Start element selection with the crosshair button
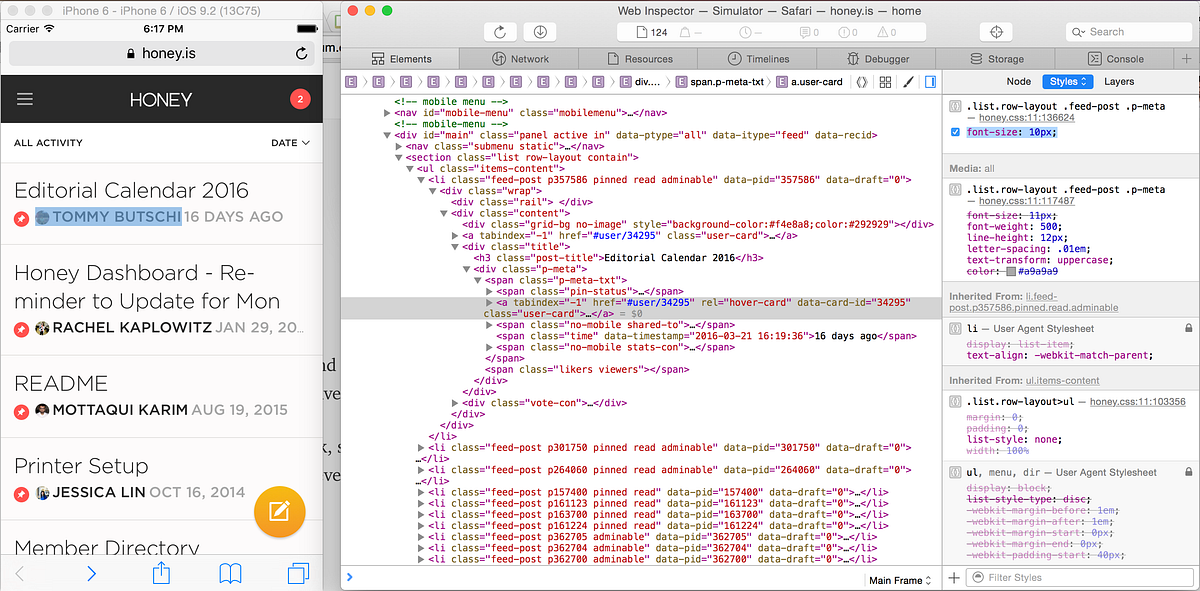1200x591 pixels. pos(996,32)
